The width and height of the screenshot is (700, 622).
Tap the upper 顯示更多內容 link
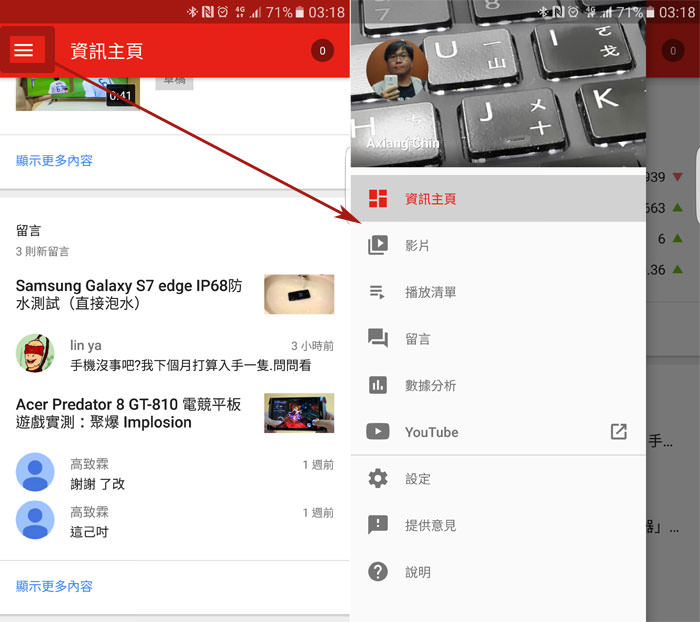(54, 160)
